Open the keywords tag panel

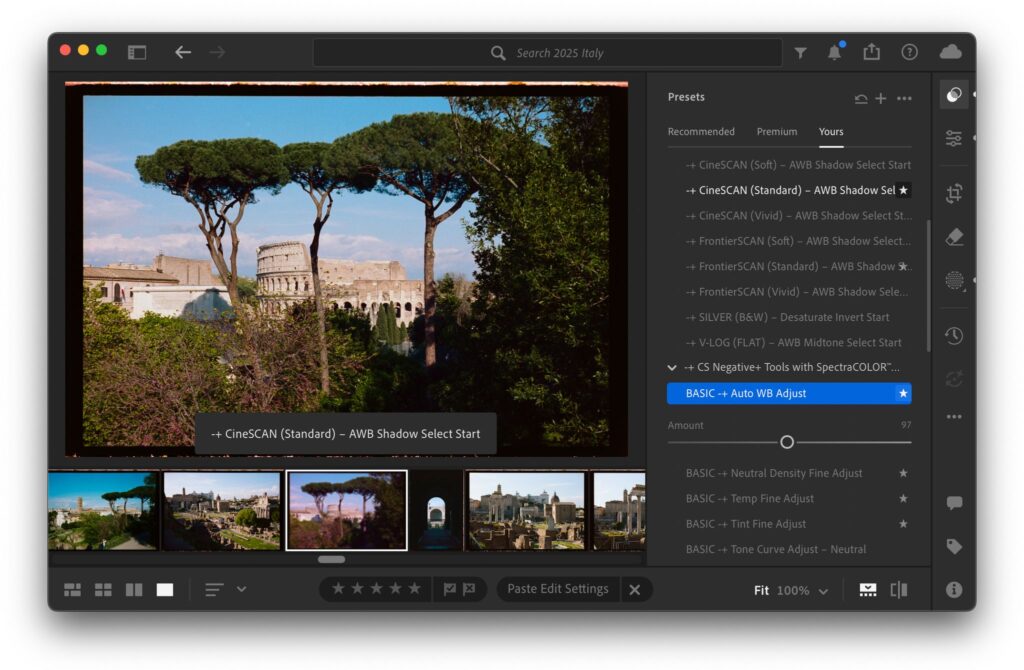[954, 546]
